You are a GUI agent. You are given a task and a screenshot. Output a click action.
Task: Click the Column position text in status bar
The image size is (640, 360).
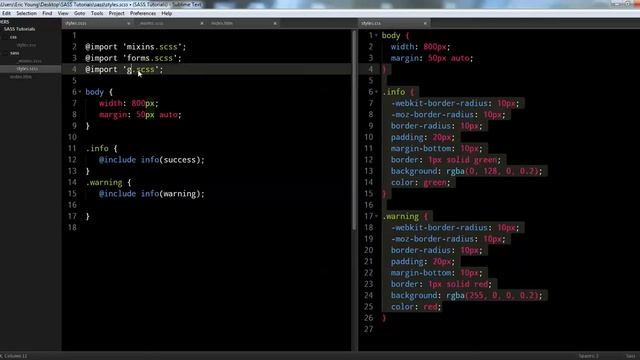[x=15, y=356]
